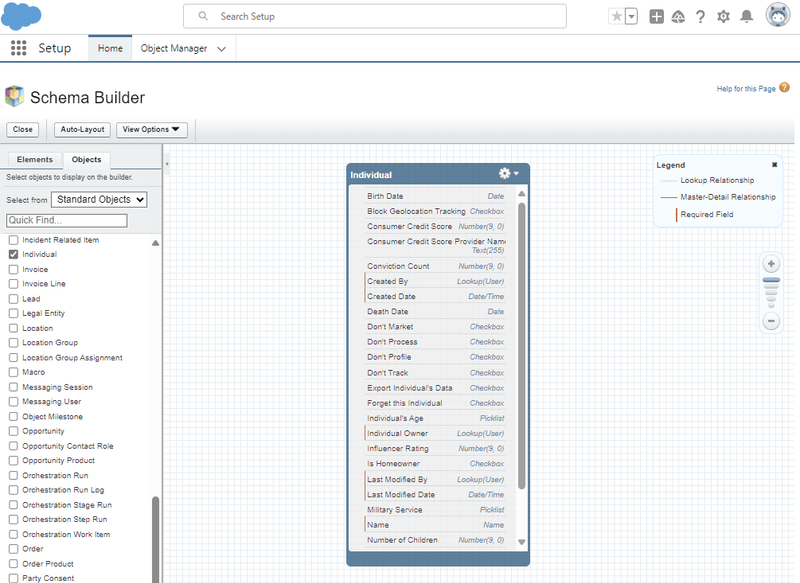Open the Standard Objects select dropdown
Image resolution: width=800 pixels, height=583 pixels.
pyautogui.click(x=99, y=199)
